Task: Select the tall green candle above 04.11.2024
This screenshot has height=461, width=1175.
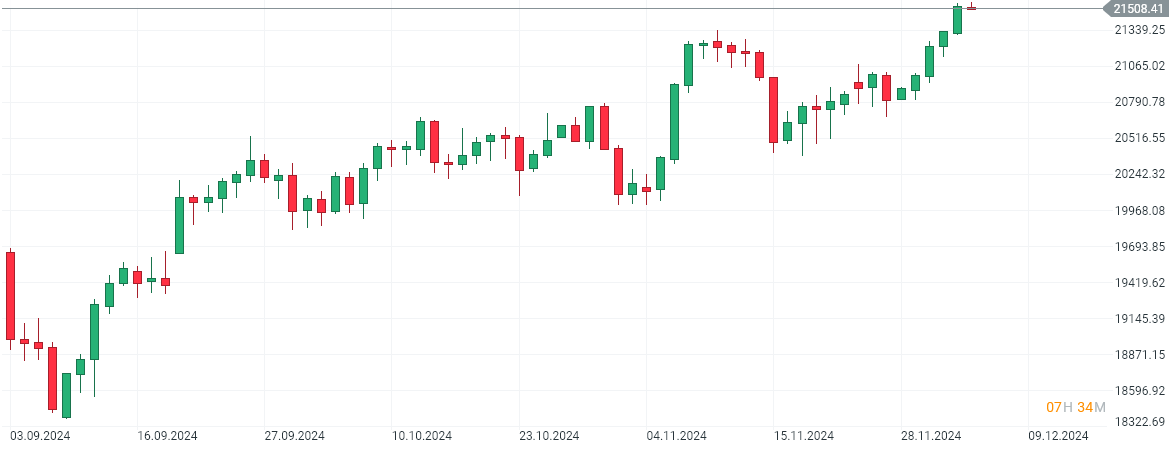Action: [x=675, y=122]
